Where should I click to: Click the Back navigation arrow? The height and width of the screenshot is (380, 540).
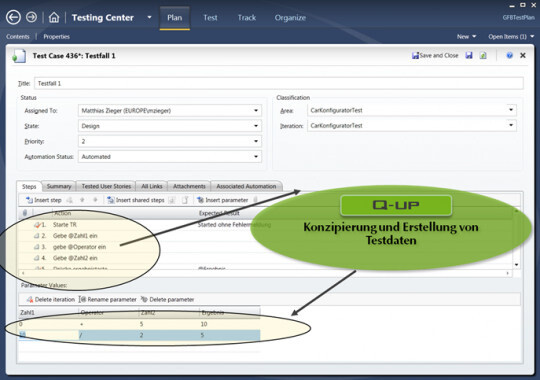tap(13, 17)
